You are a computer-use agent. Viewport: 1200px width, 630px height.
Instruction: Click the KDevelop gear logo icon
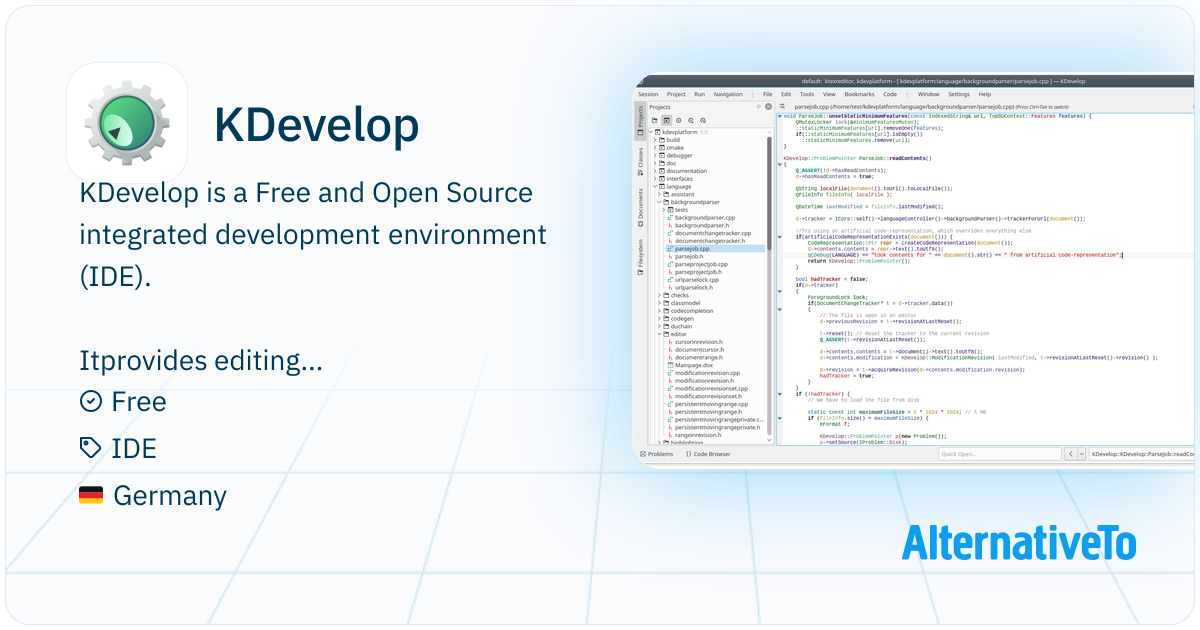click(127, 123)
